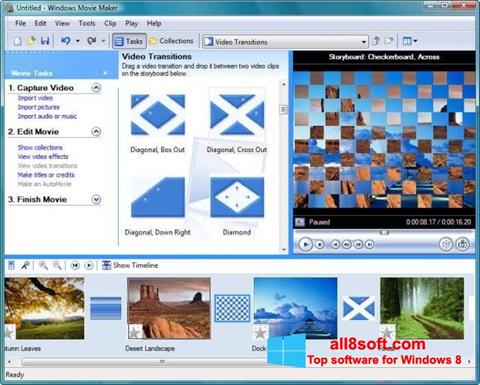480x385 pixels.
Task: Toggle Show Timeline view
Action: [x=130, y=265]
